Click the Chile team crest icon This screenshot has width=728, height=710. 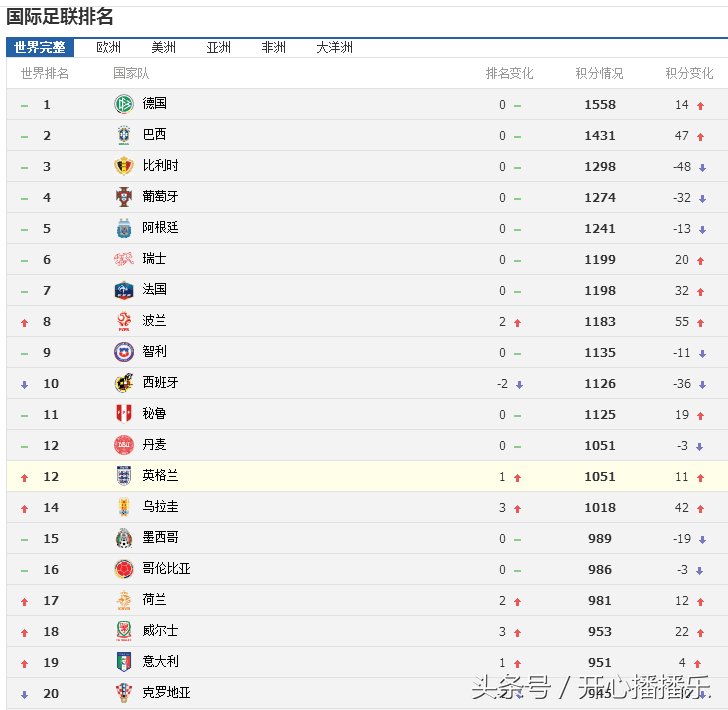tap(124, 352)
